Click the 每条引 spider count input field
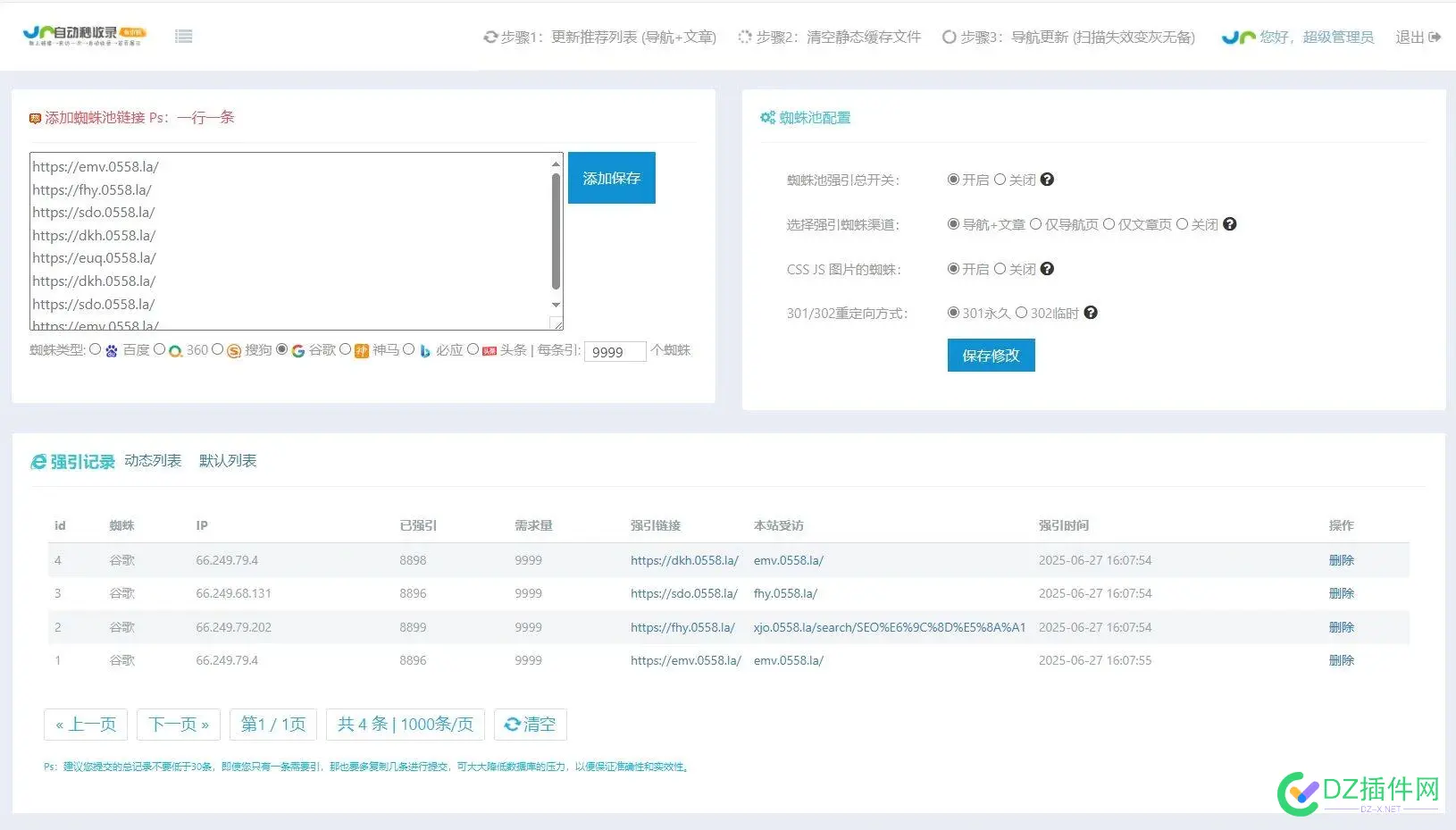The image size is (1456, 830). pyautogui.click(x=615, y=352)
